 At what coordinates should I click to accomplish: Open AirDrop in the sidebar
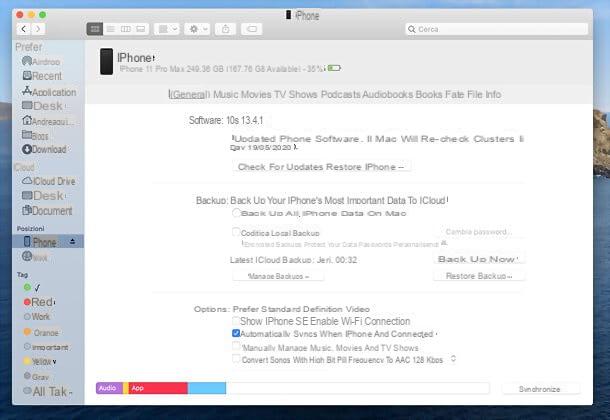(41, 61)
